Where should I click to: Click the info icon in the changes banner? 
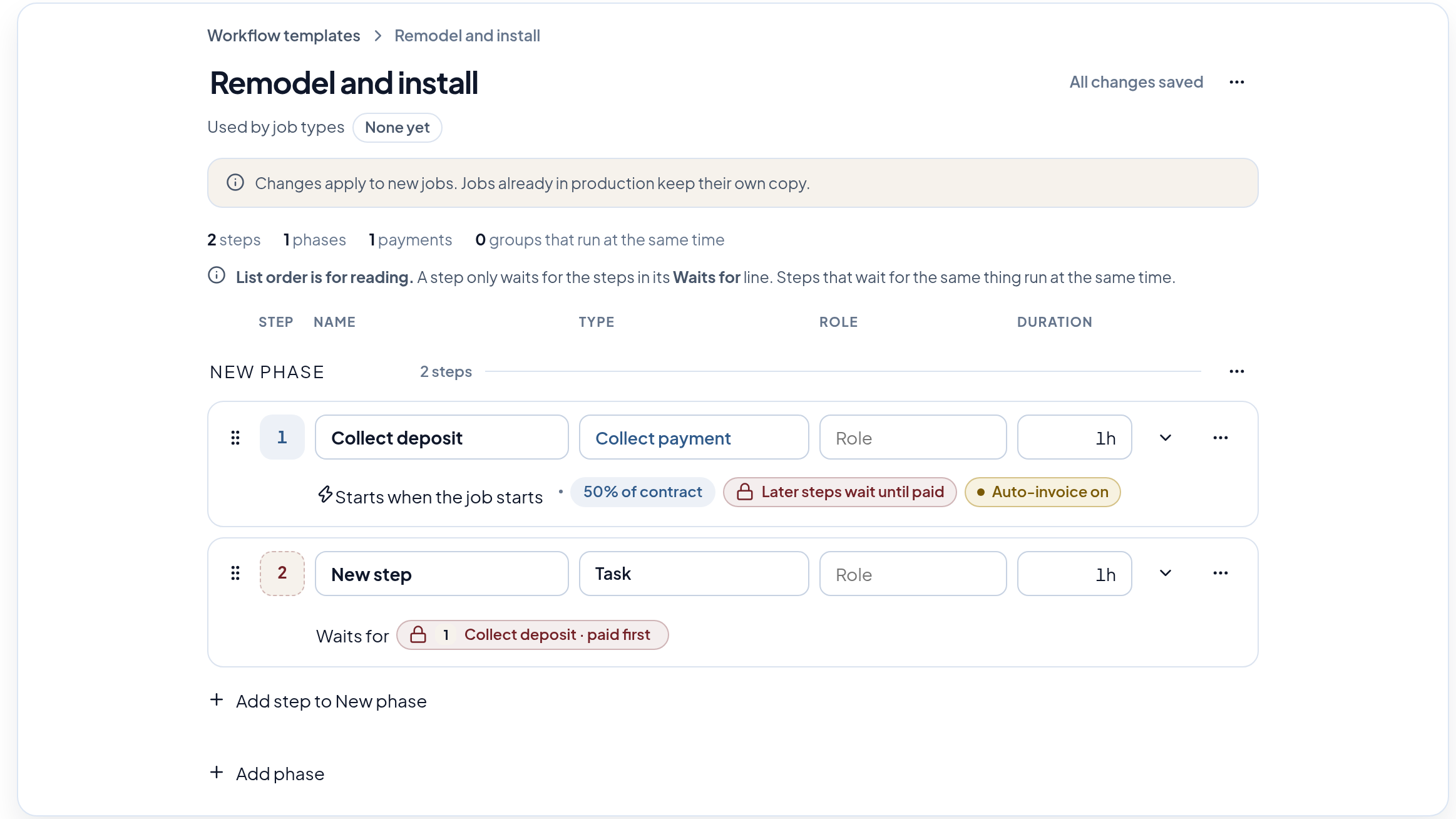click(x=235, y=182)
